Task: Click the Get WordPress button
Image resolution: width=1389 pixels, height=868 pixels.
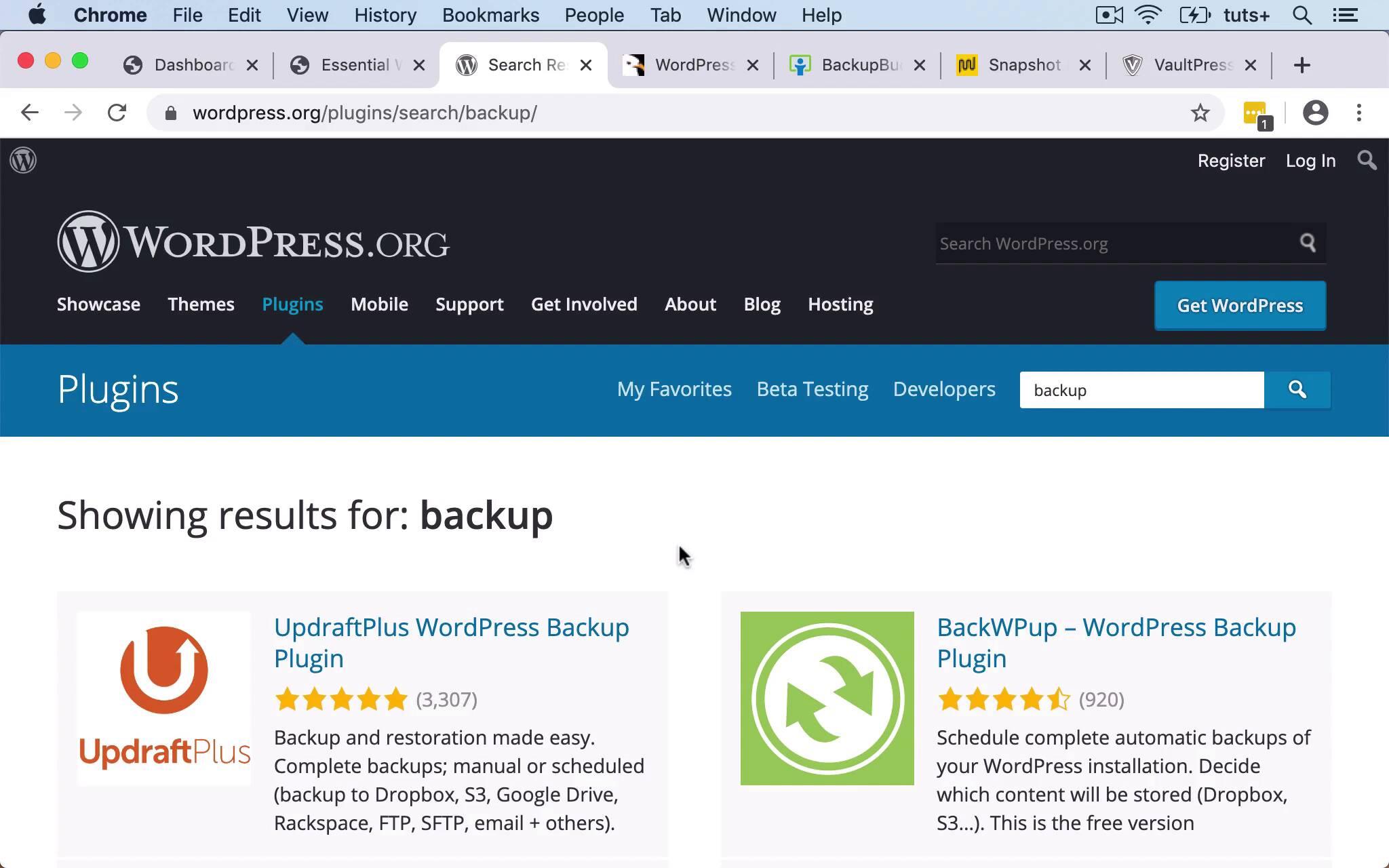Action: click(x=1240, y=305)
